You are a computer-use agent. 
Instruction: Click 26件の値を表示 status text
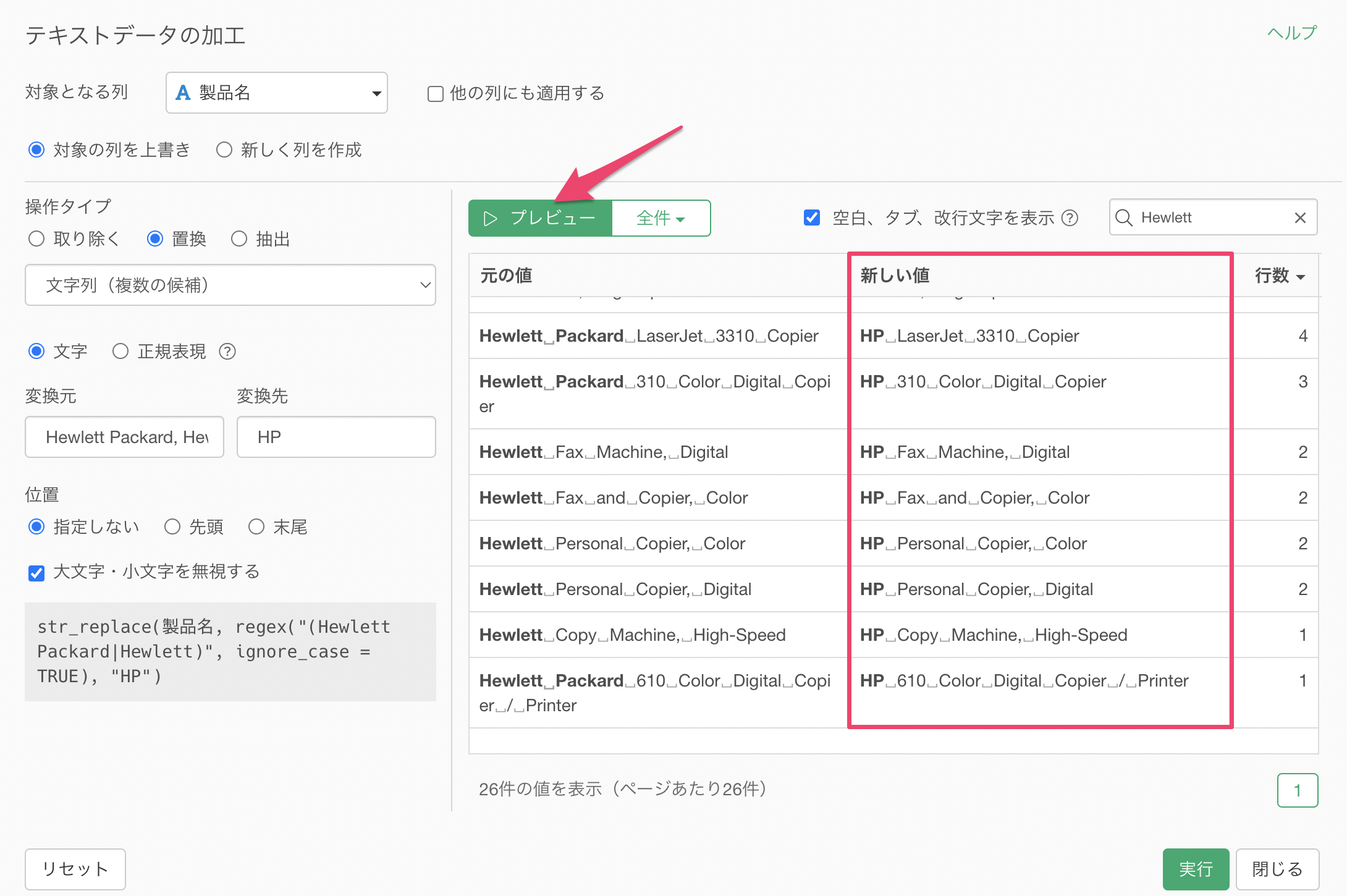[623, 789]
